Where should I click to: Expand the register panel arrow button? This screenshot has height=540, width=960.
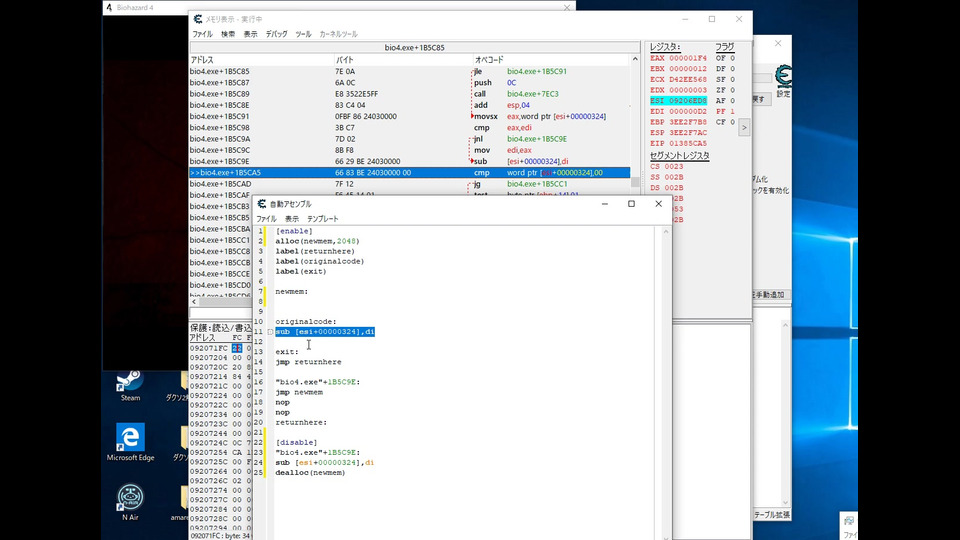point(743,128)
